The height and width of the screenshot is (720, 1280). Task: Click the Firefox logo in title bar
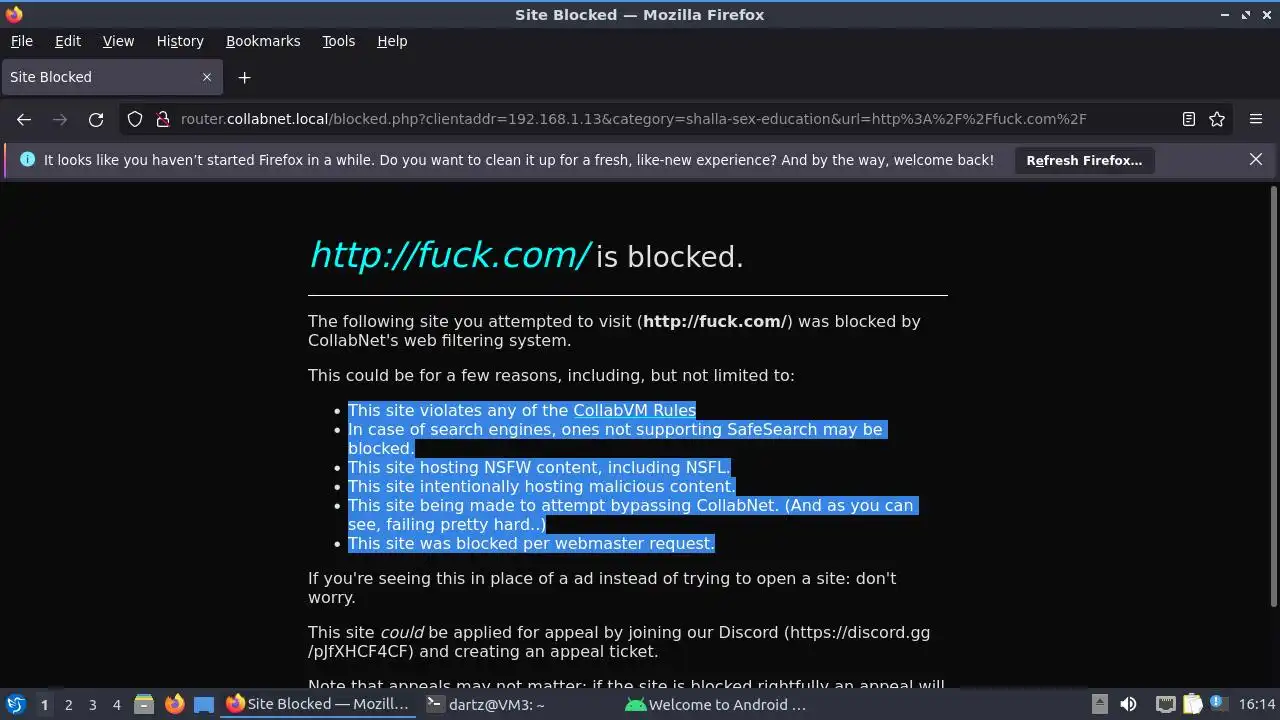(13, 14)
